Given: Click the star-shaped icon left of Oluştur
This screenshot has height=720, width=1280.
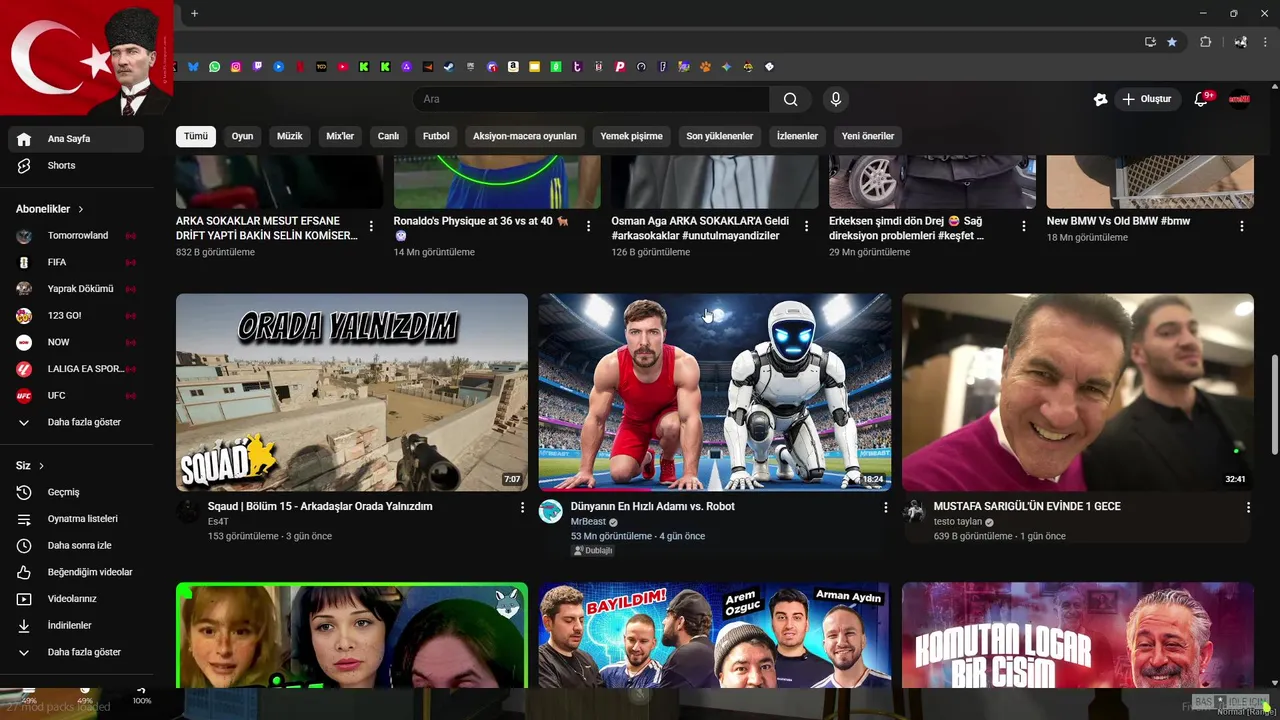Looking at the screenshot, I should click(1100, 99).
